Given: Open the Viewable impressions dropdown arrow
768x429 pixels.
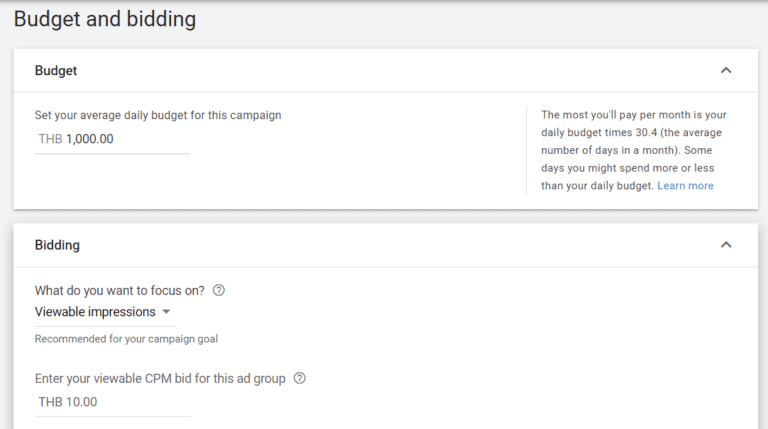Looking at the screenshot, I should [166, 312].
